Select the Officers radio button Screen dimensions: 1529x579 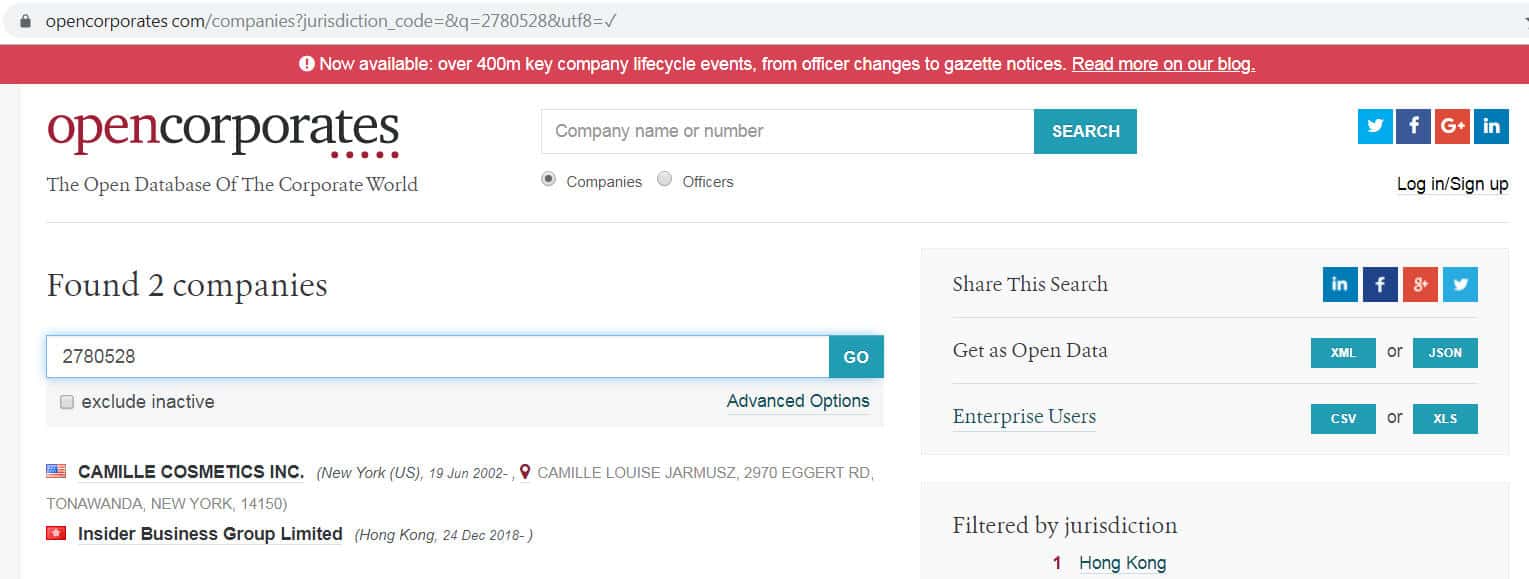point(665,180)
